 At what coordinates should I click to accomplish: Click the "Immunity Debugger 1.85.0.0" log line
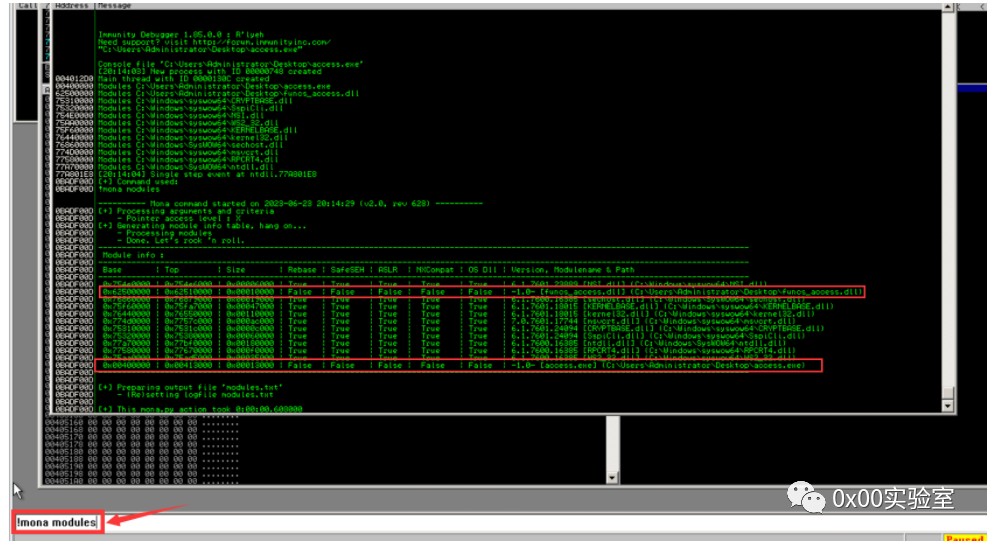[x=181, y=35]
